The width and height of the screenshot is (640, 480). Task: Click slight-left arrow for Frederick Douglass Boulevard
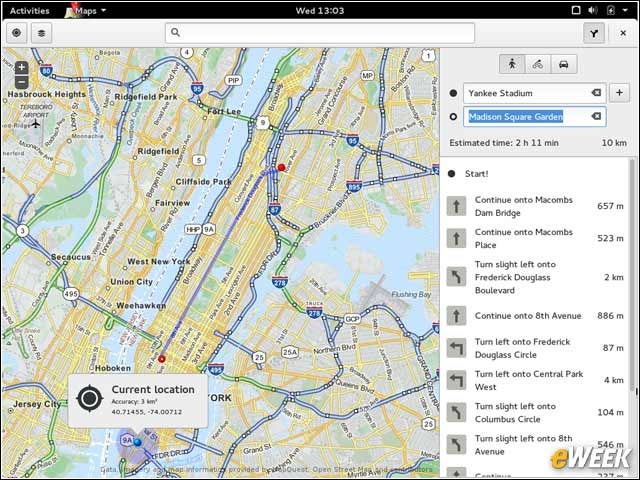pyautogui.click(x=456, y=277)
